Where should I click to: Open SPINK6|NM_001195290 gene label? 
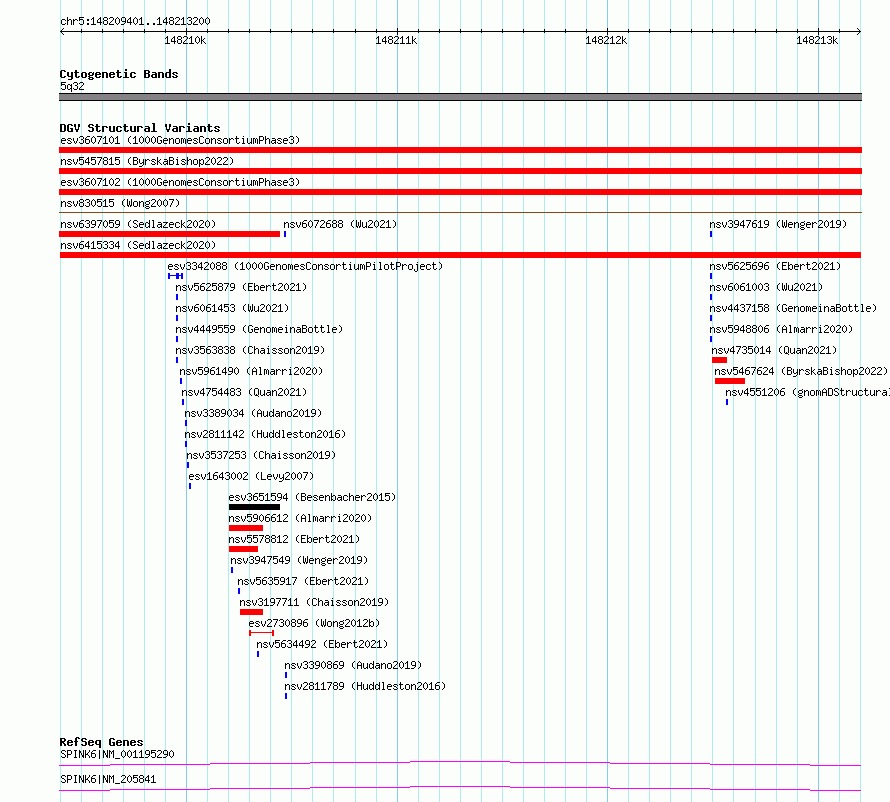tap(117, 754)
